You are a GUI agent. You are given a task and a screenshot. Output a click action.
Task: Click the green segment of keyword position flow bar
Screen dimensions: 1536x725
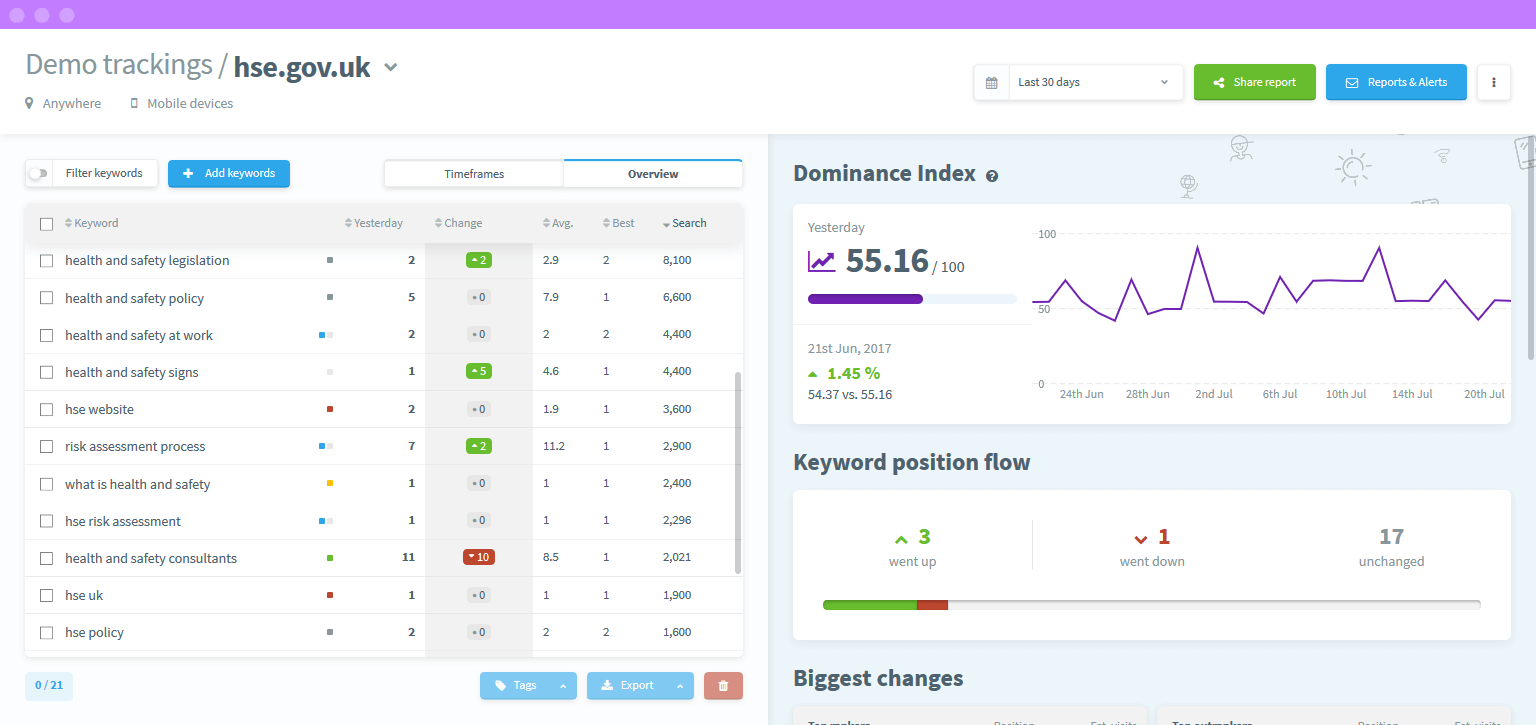[x=870, y=605]
